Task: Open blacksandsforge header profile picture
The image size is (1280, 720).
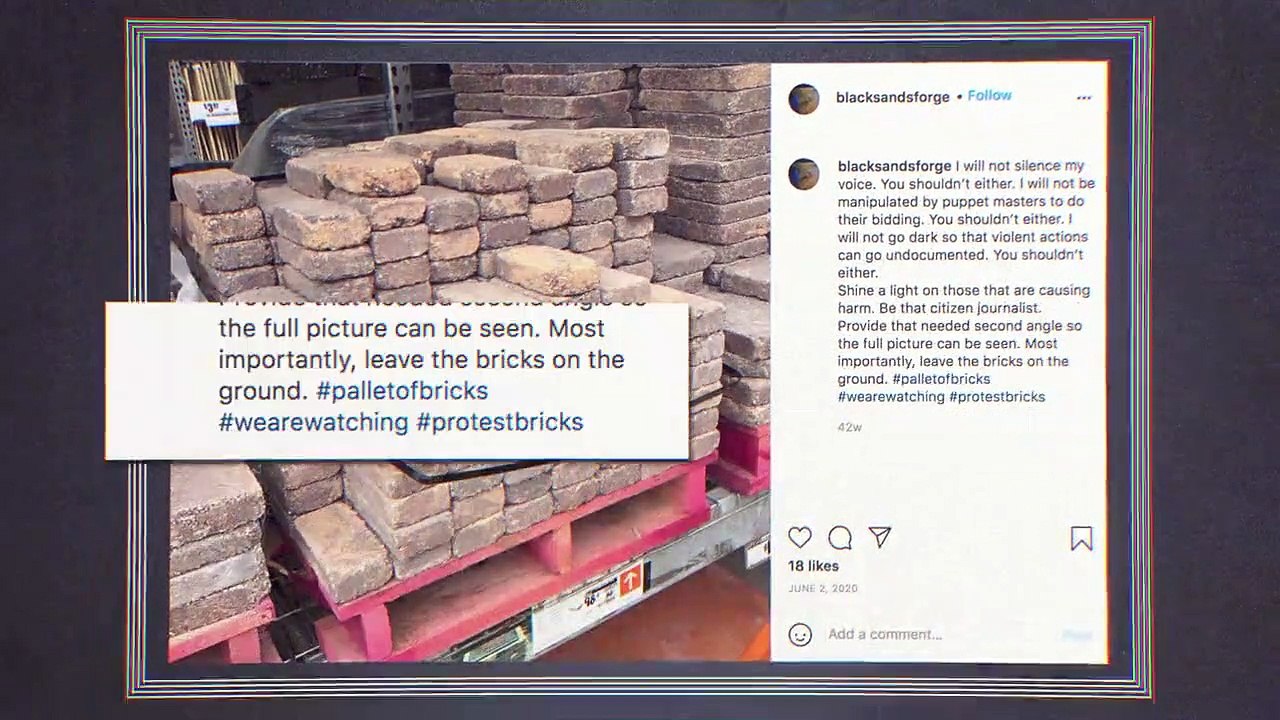Action: (804, 99)
